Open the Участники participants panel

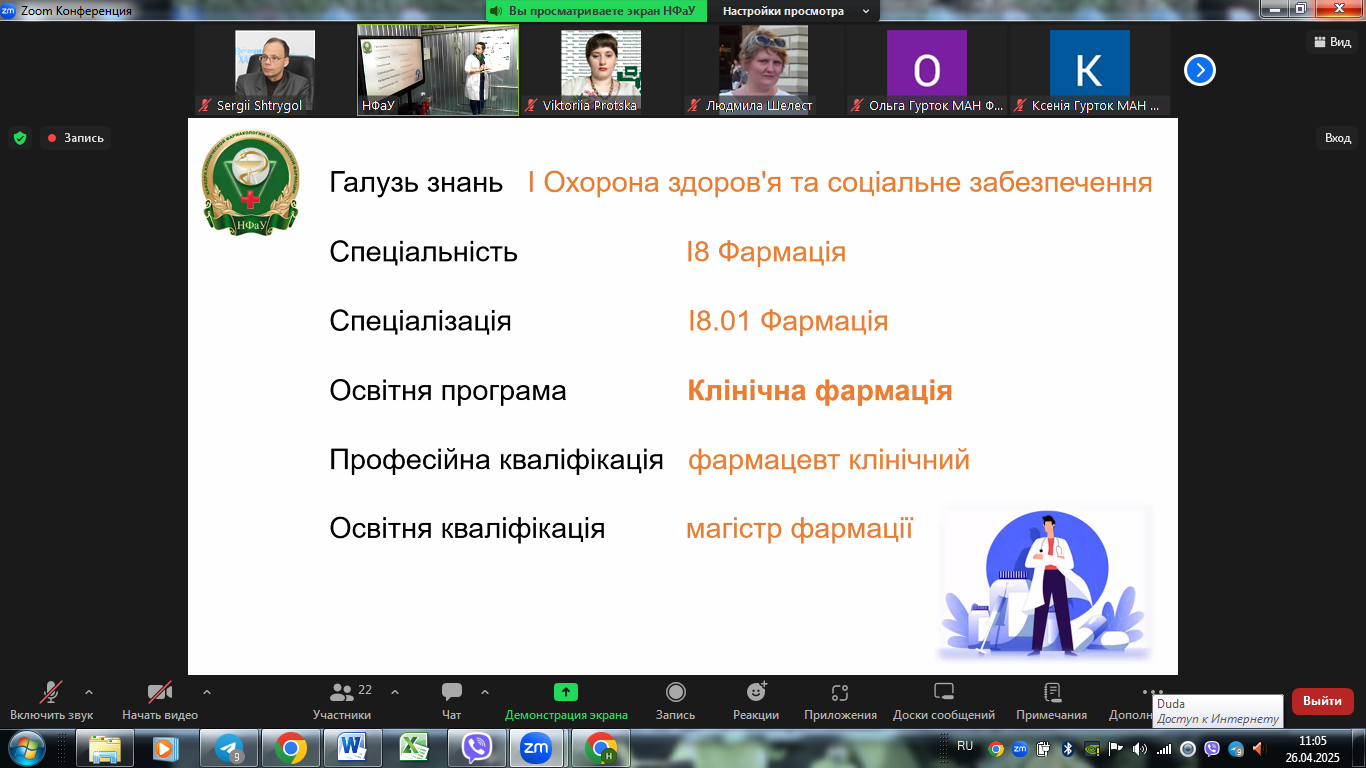(x=342, y=701)
